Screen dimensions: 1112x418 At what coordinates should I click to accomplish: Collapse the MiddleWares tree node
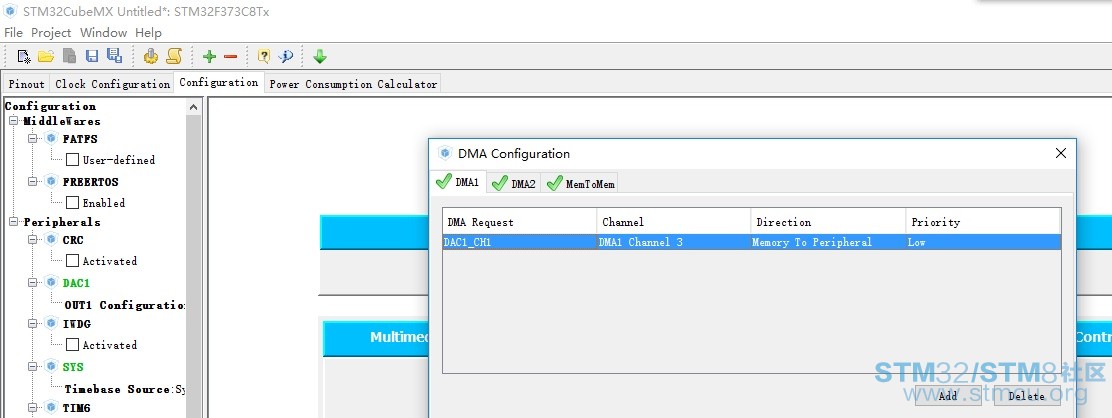click(x=13, y=121)
